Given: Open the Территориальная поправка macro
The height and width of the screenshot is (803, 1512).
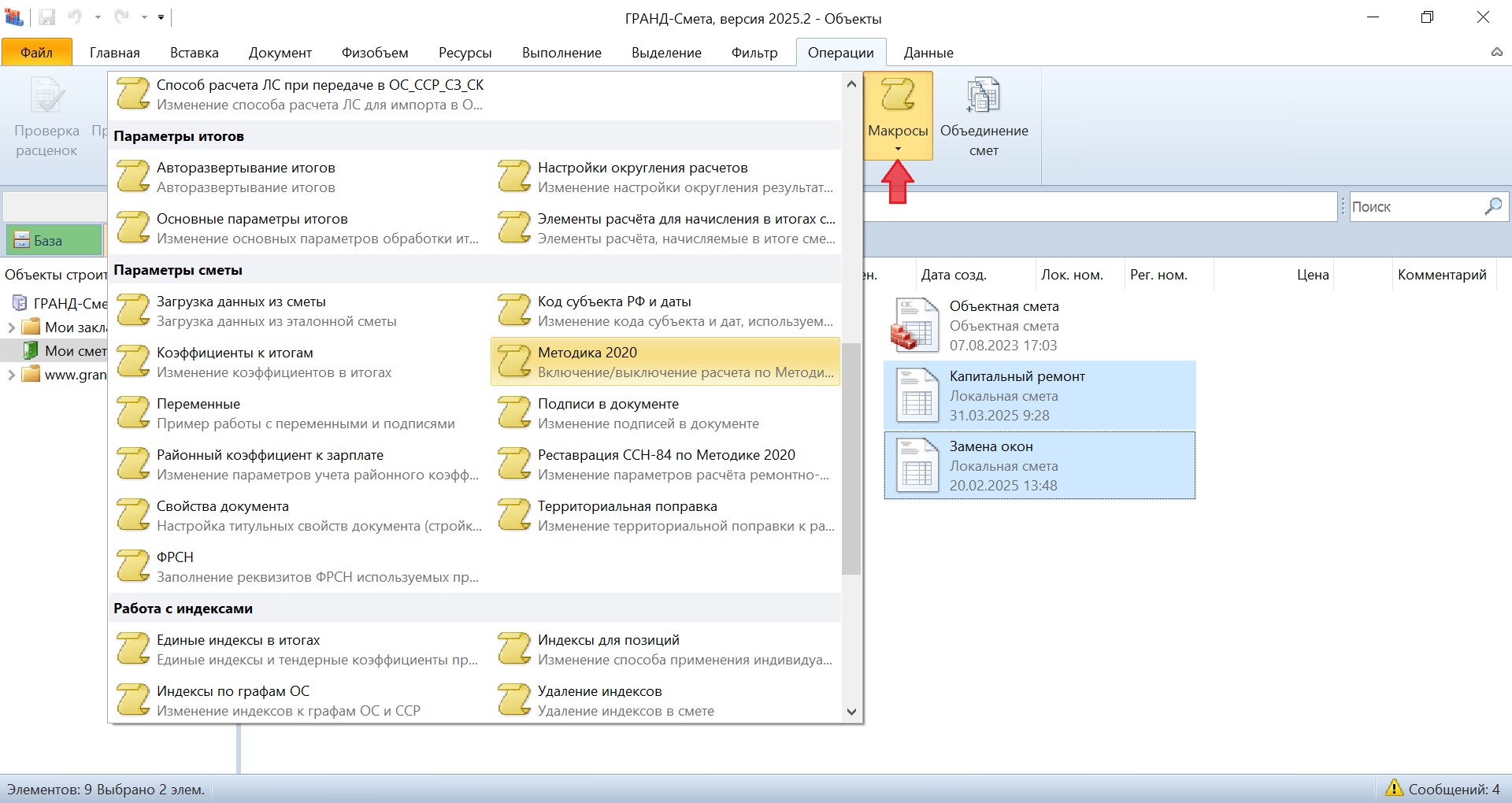Looking at the screenshot, I should pyautogui.click(x=665, y=516).
